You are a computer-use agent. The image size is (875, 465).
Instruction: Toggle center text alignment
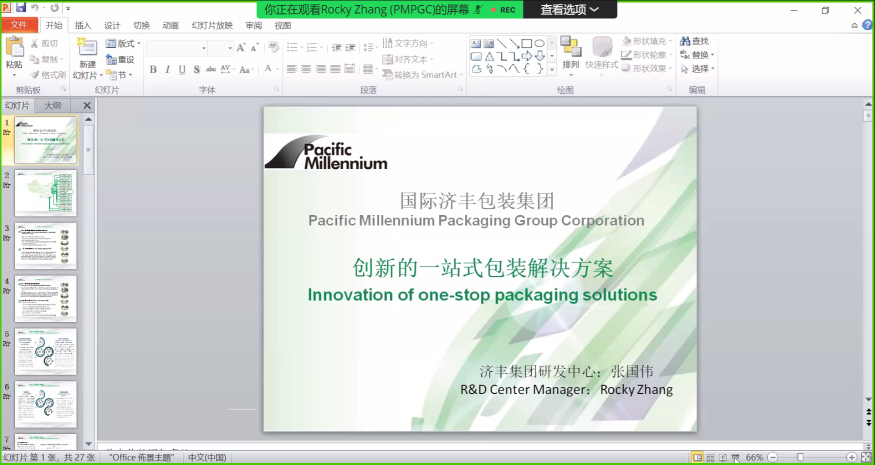[x=306, y=69]
